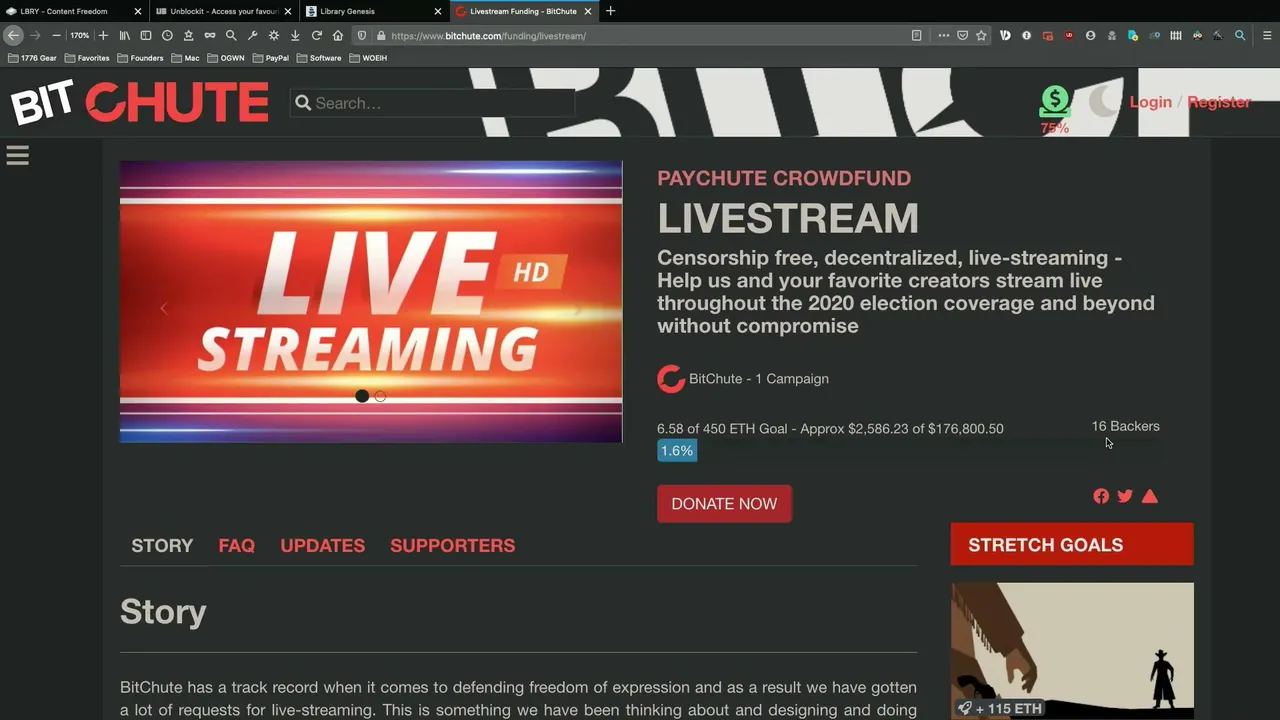Screen dimensions: 1280x720
Task: Click the Donate Now button
Action: 724,504
